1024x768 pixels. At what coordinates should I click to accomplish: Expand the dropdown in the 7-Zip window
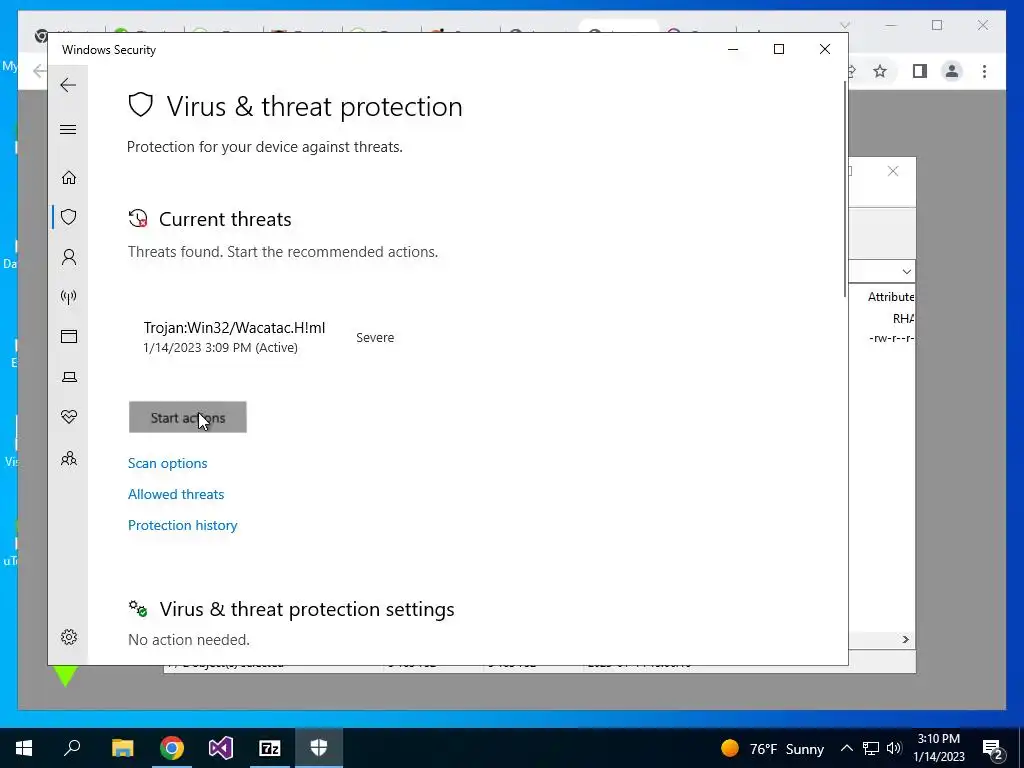[x=906, y=272]
